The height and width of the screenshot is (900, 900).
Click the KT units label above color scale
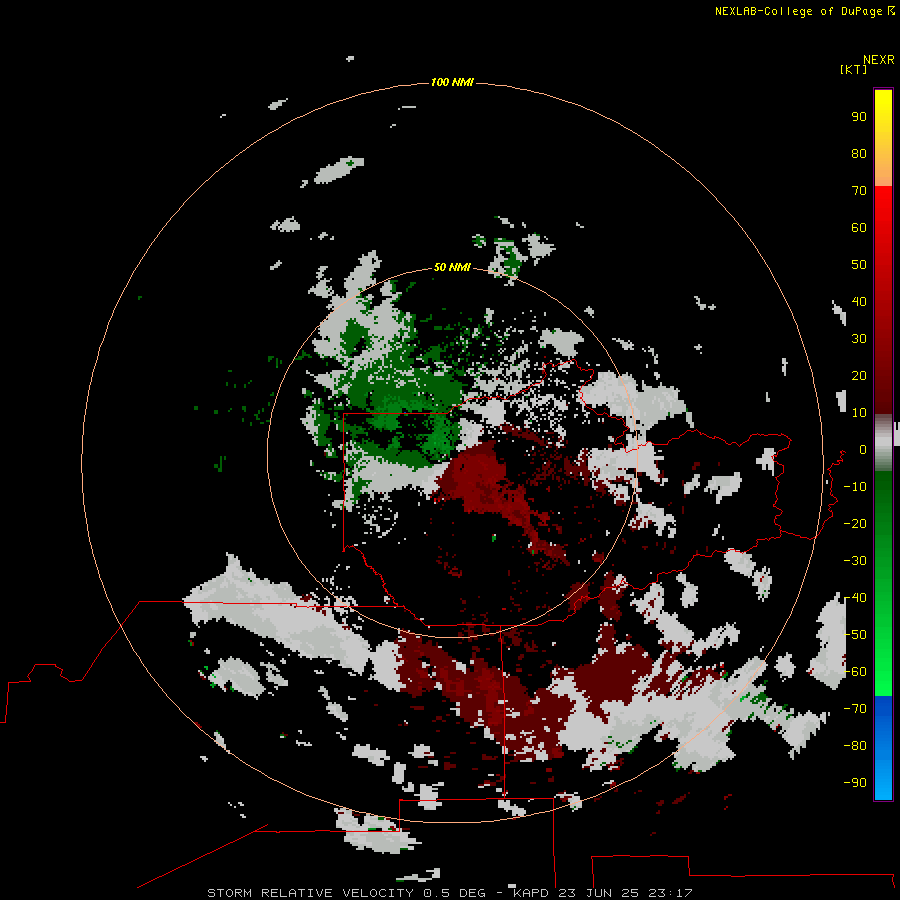pos(854,69)
